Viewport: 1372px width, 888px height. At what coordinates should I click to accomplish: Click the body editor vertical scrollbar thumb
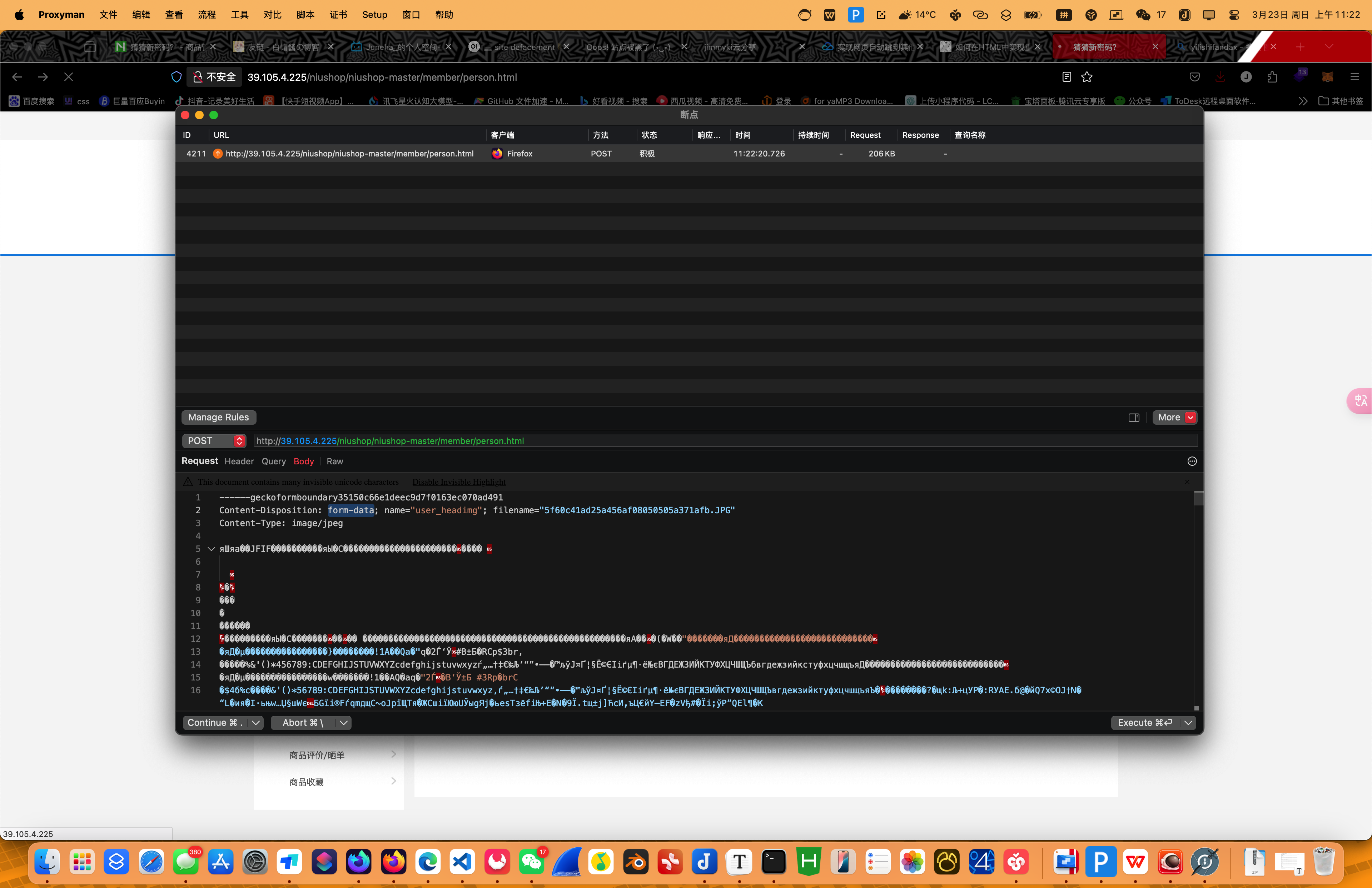(1198, 498)
